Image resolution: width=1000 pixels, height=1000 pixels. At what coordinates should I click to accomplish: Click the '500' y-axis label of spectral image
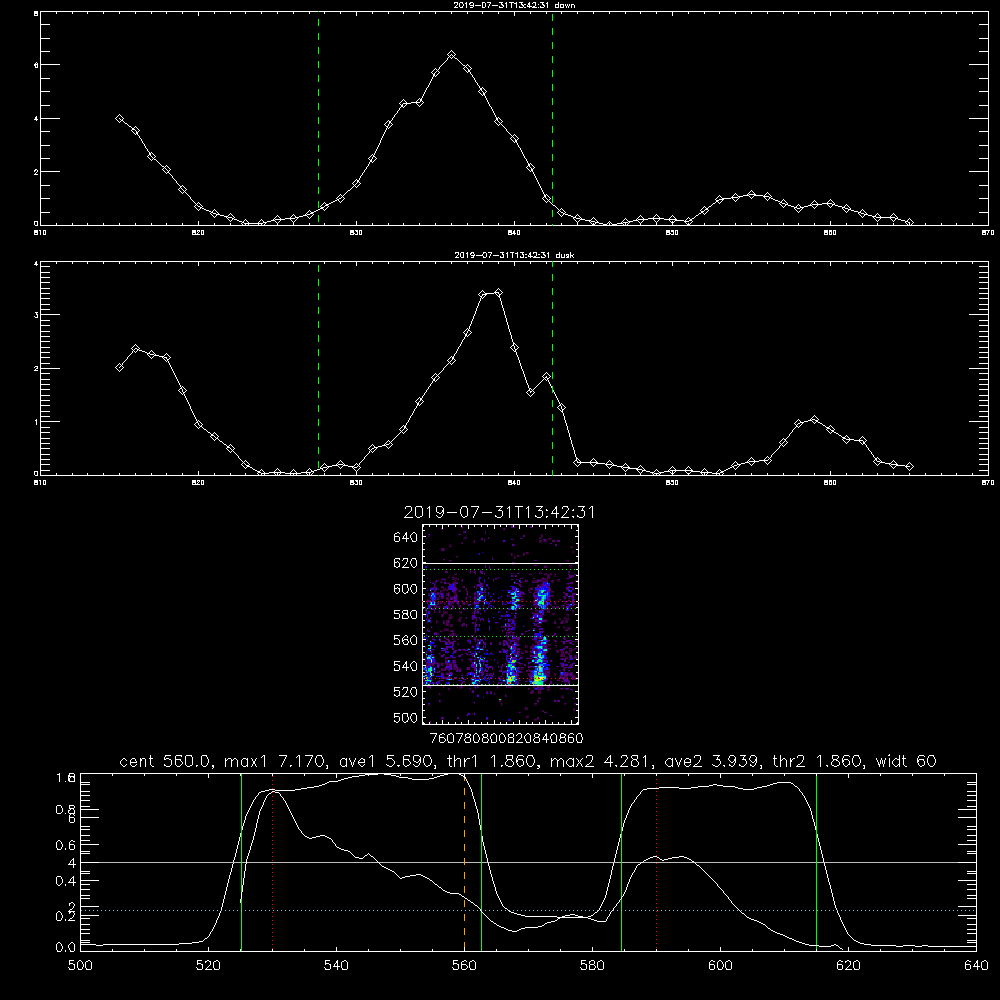click(x=406, y=717)
